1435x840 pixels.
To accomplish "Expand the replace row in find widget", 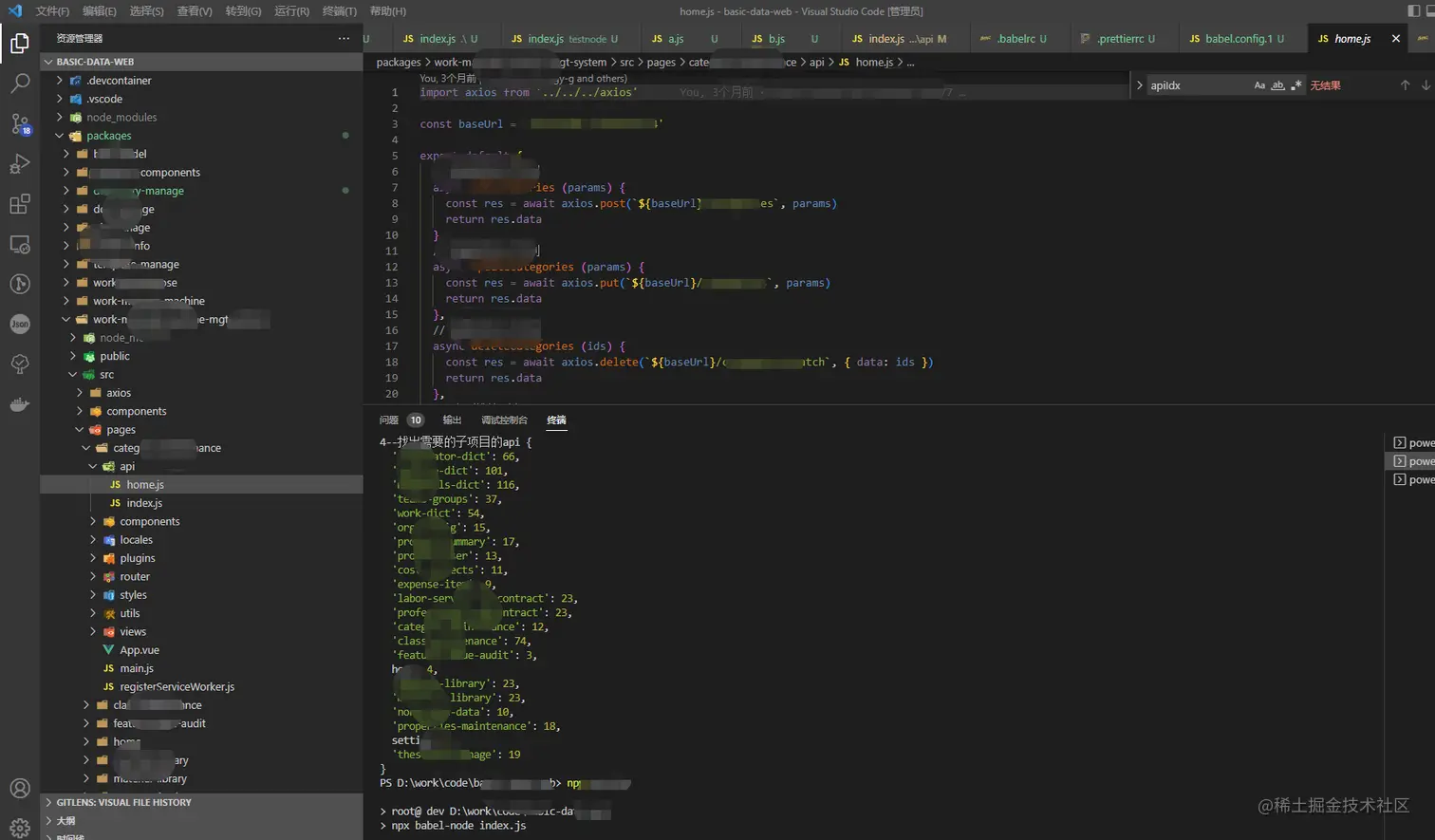I will (1140, 85).
